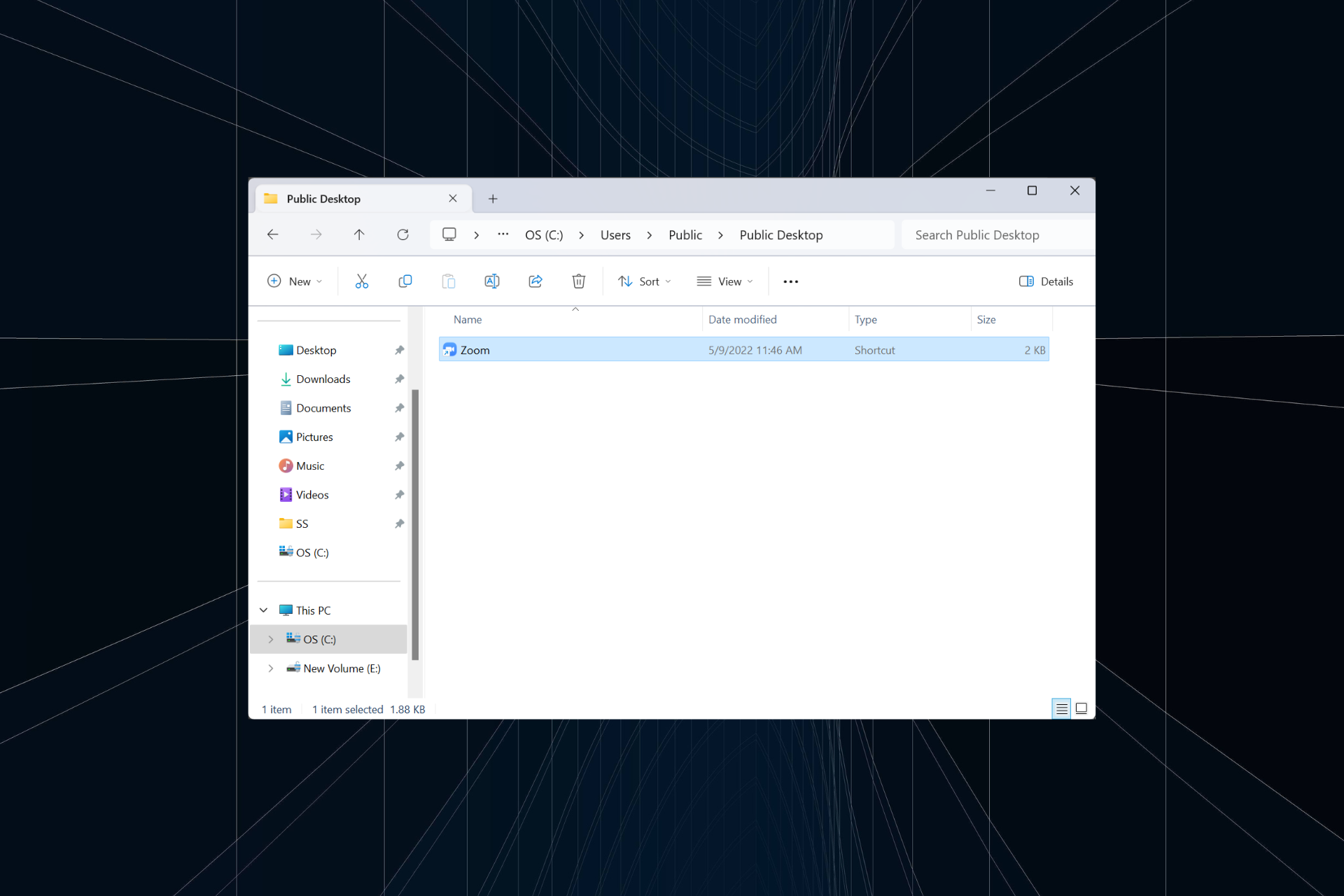This screenshot has width=1344, height=896.
Task: Go back to previous folder
Action: tap(273, 234)
